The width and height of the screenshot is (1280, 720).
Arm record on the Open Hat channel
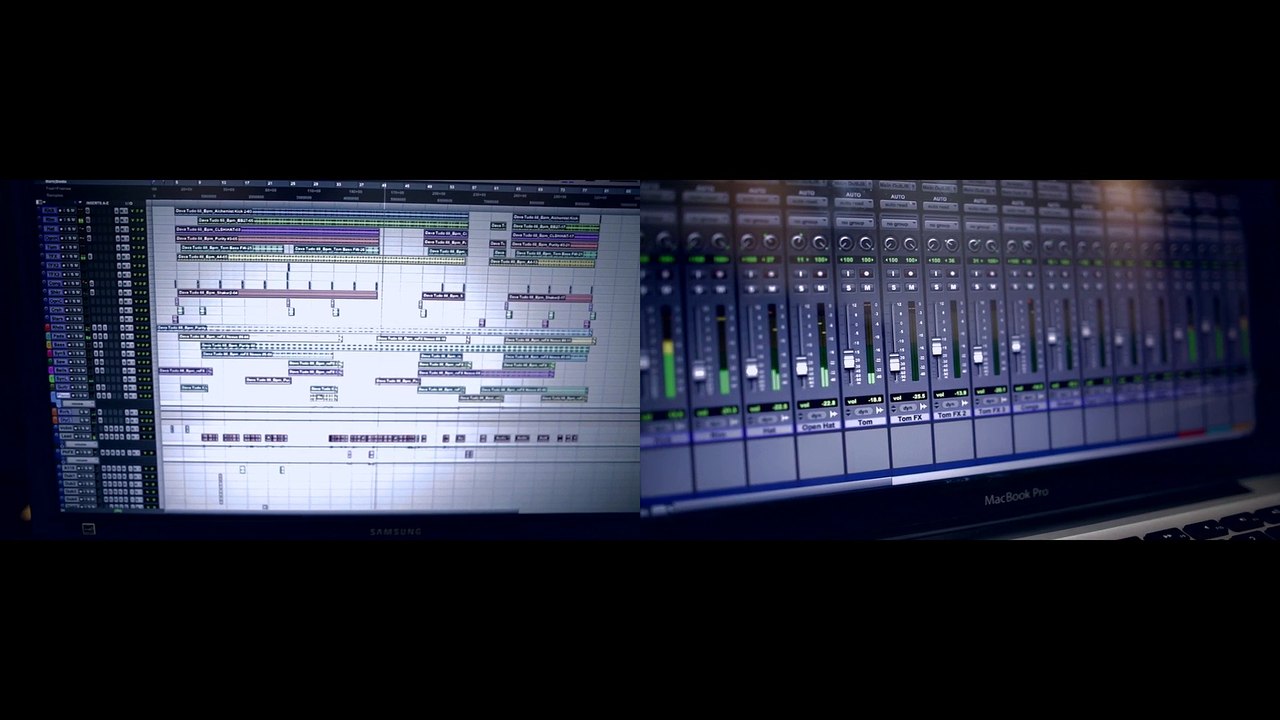click(x=820, y=274)
